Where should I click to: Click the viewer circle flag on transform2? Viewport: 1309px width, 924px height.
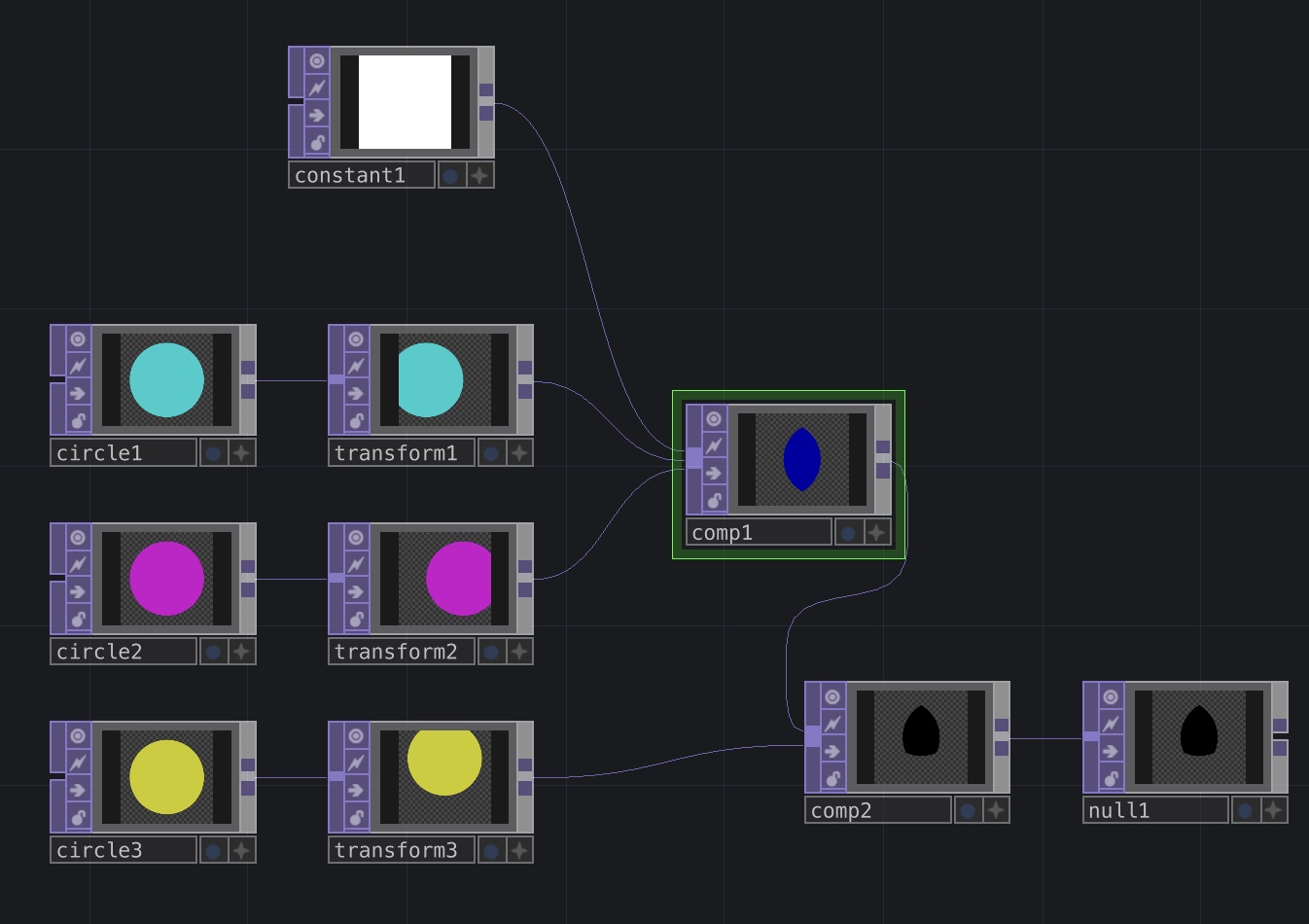click(x=356, y=537)
